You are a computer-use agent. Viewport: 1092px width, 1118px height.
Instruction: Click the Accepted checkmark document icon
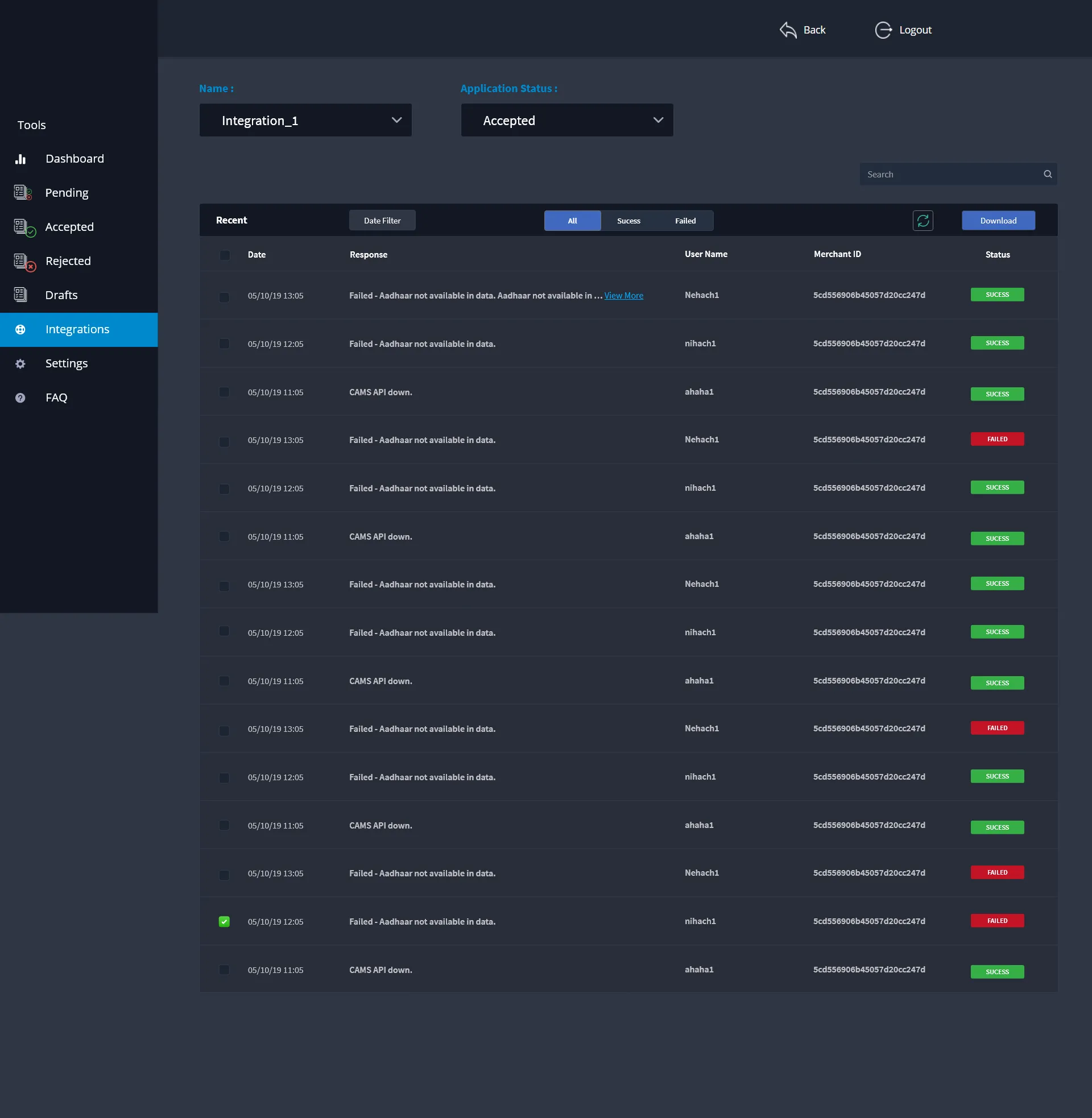pos(24,227)
